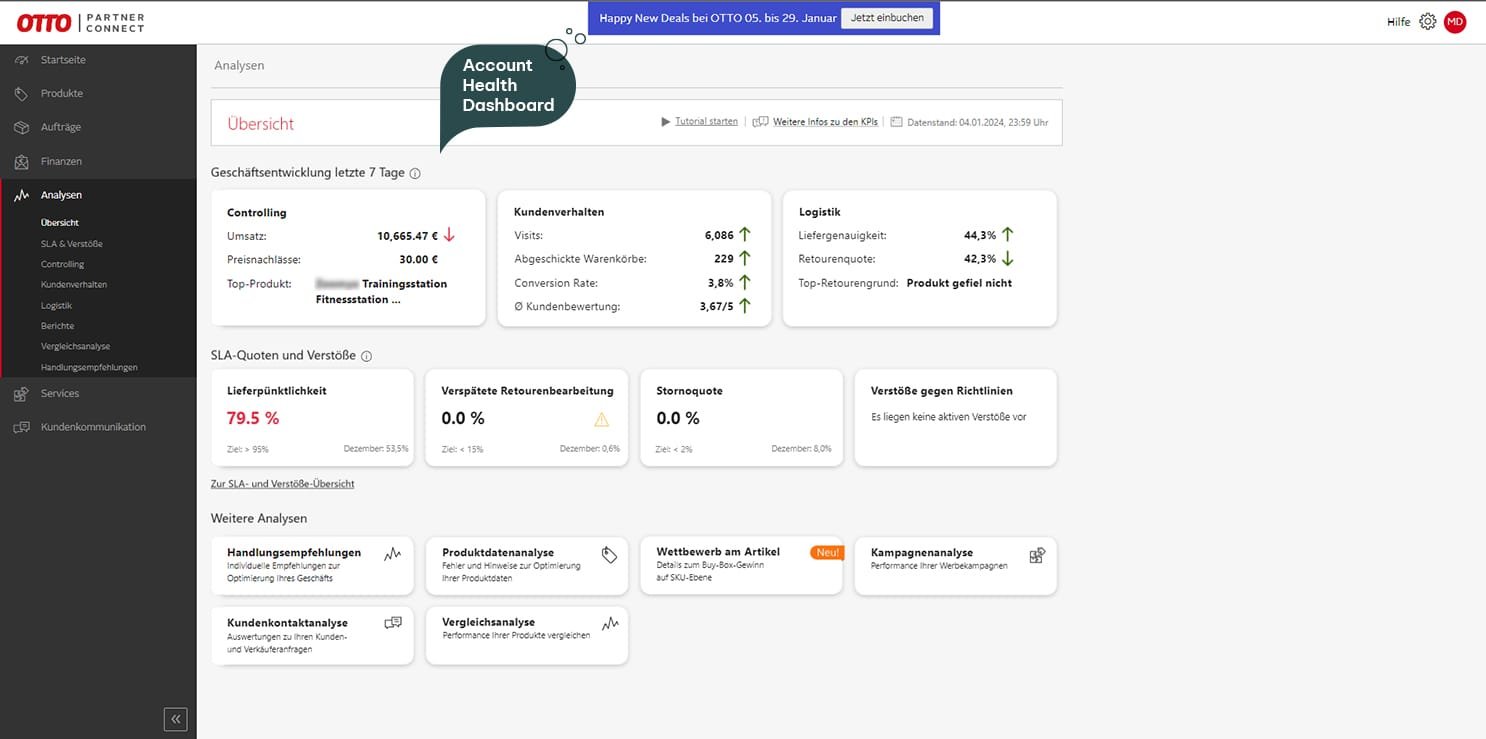The height and width of the screenshot is (739, 1486).
Task: Open Produkte in the sidebar
Action: [62, 93]
